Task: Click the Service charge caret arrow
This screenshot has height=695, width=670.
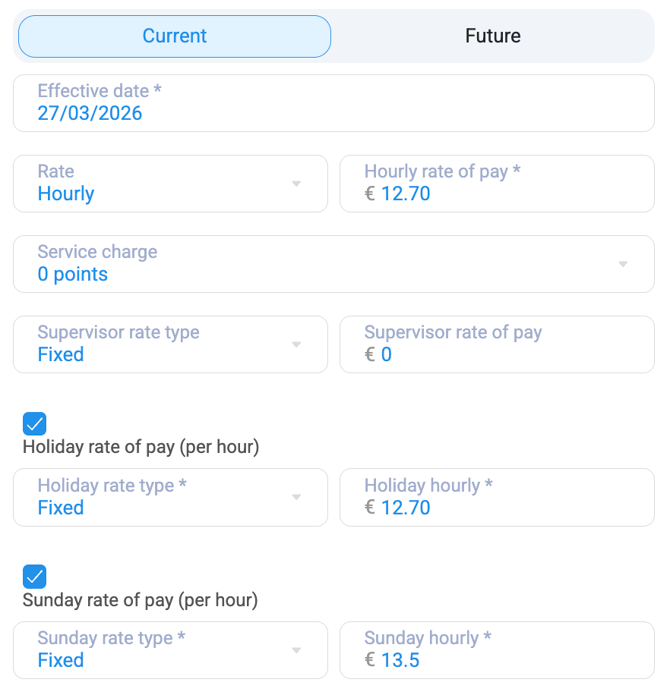Action: point(622,265)
